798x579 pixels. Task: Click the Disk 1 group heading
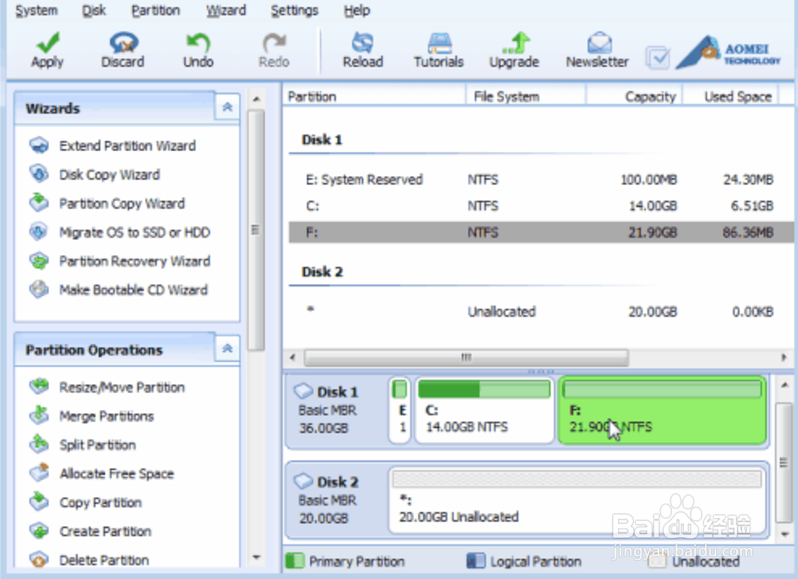(322, 139)
